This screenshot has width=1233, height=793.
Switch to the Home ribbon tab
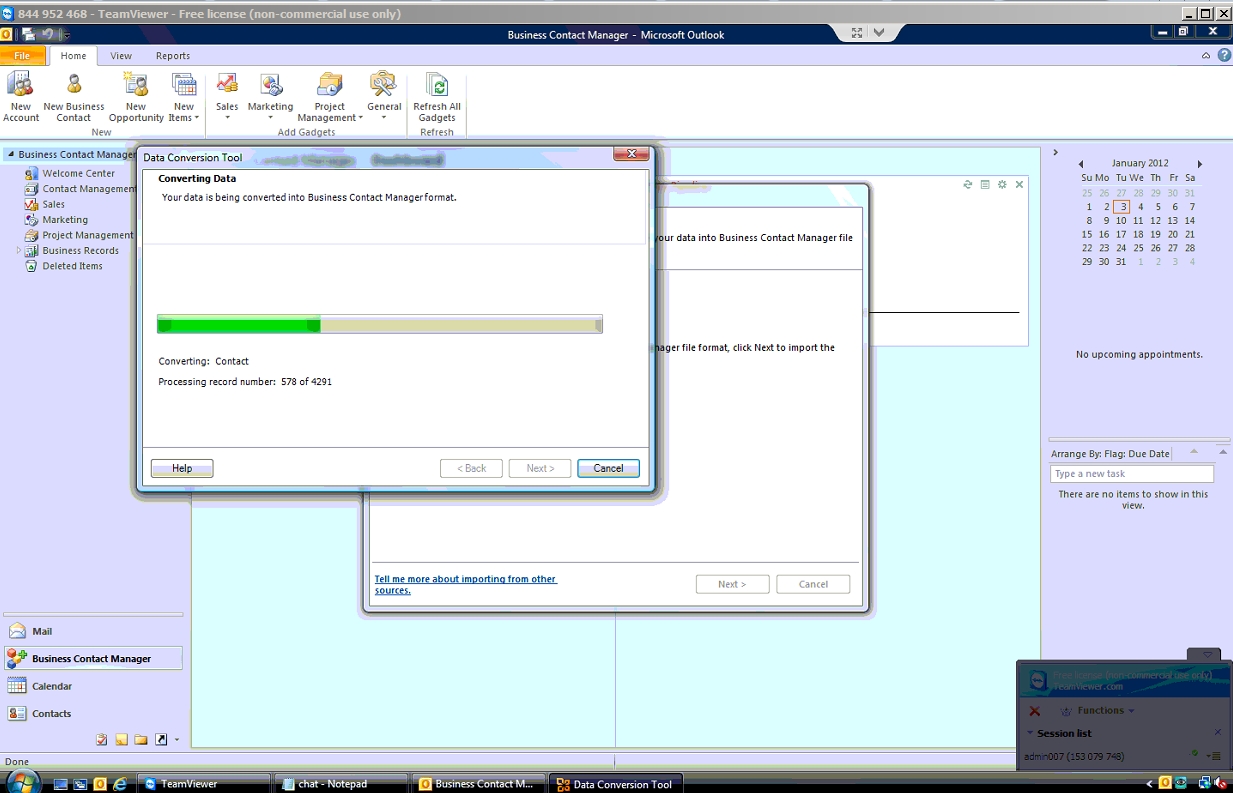[x=73, y=56]
